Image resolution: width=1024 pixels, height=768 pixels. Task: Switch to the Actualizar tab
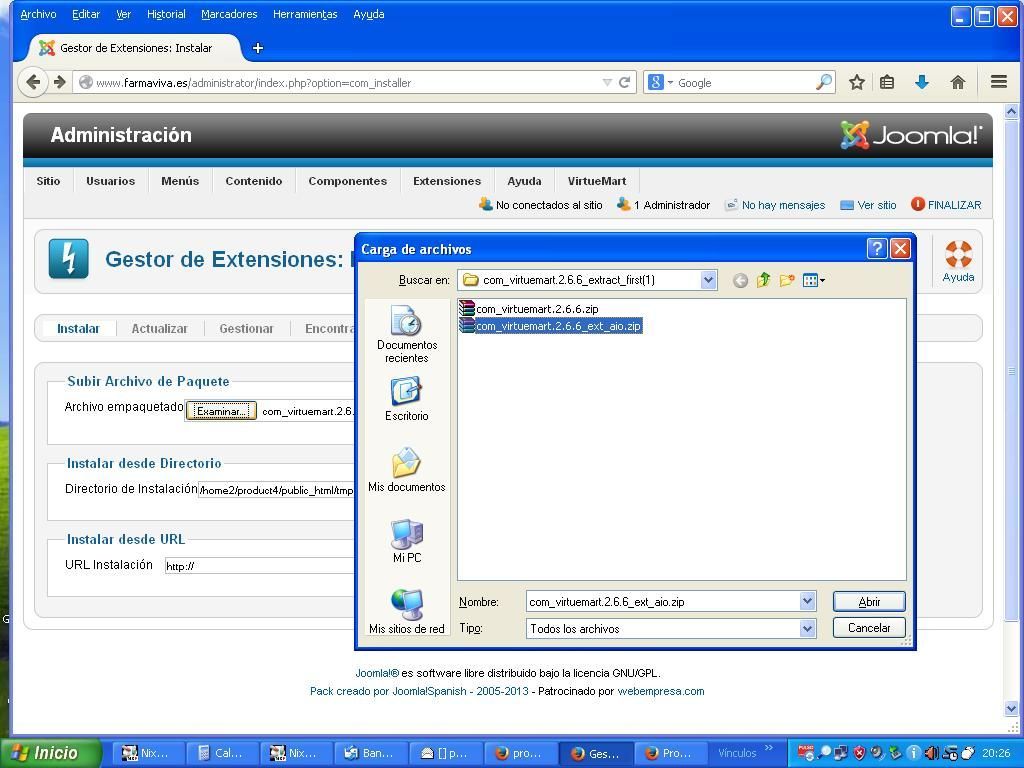(x=159, y=328)
